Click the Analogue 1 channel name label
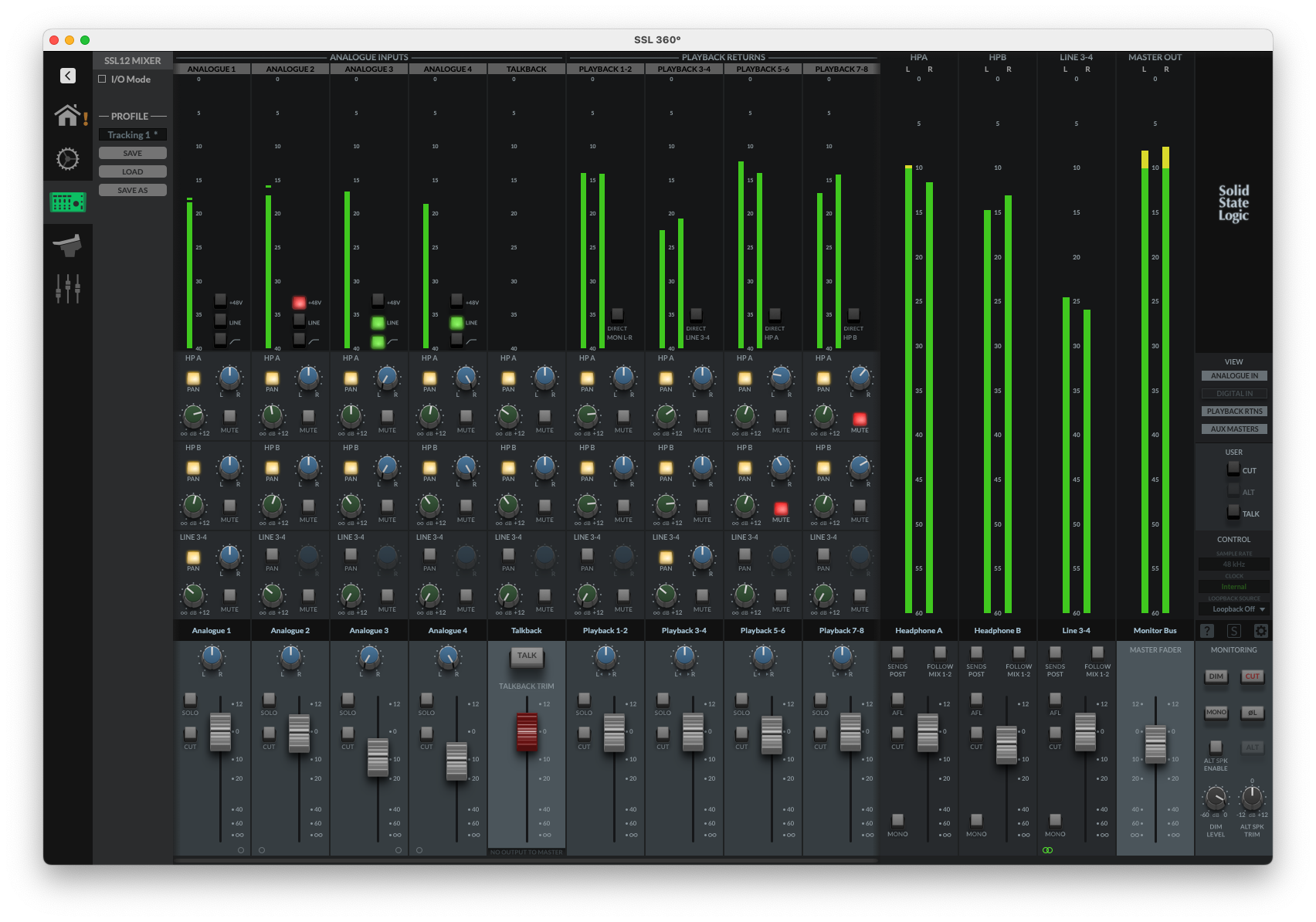 212,631
